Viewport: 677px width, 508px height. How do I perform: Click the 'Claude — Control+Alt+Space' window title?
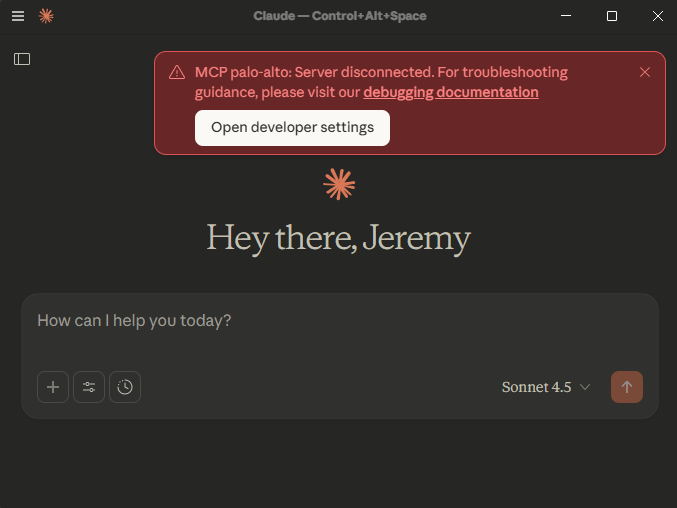[338, 16]
